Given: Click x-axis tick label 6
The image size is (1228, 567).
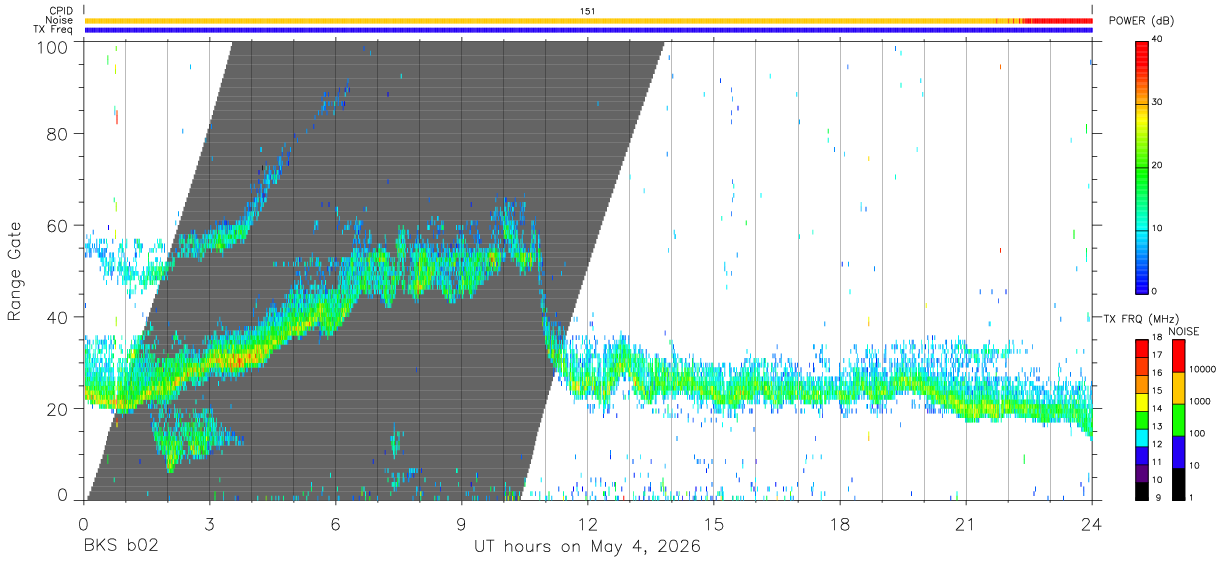Looking at the screenshot, I should tap(335, 524).
